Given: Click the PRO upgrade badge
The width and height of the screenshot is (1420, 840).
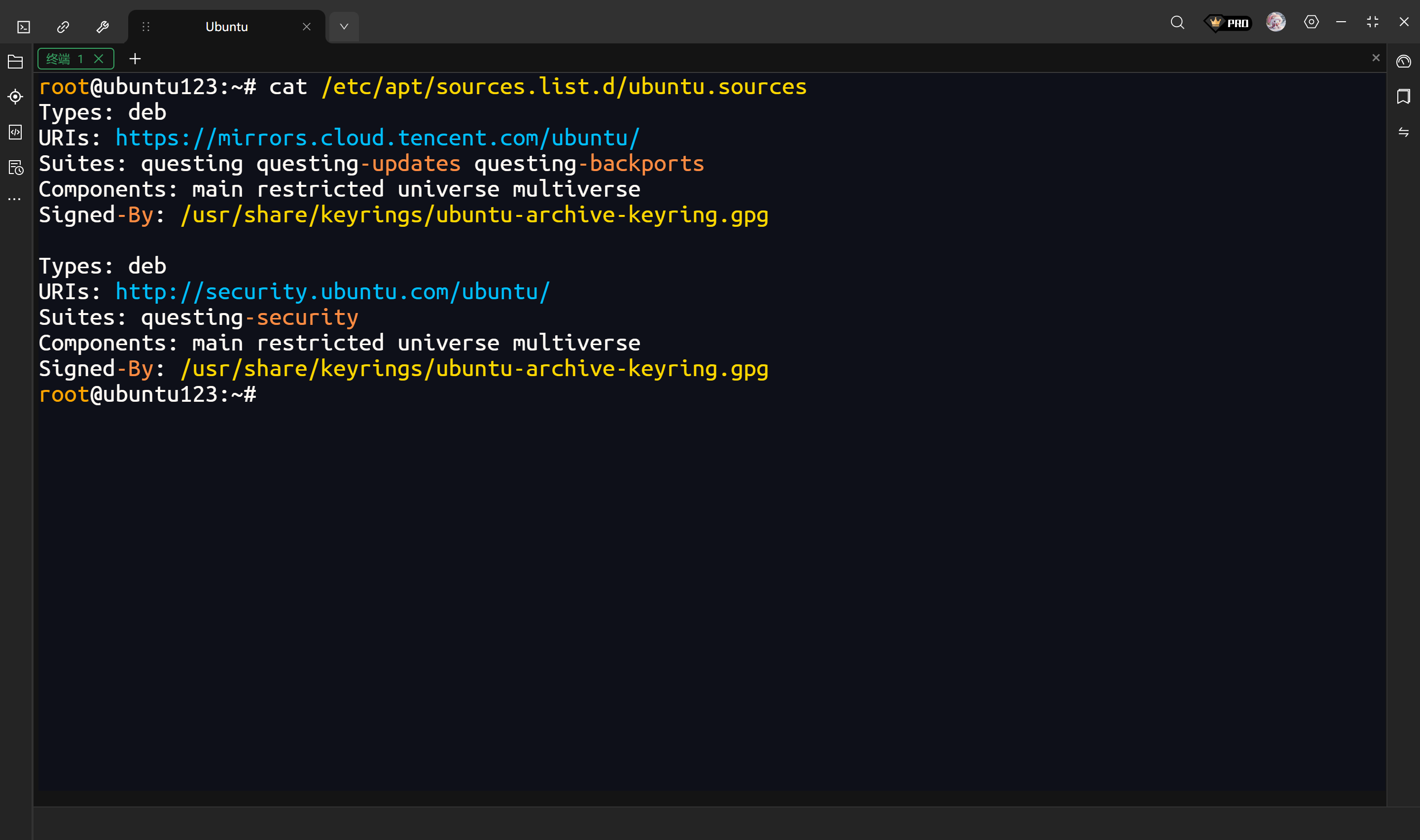Looking at the screenshot, I should (1228, 23).
